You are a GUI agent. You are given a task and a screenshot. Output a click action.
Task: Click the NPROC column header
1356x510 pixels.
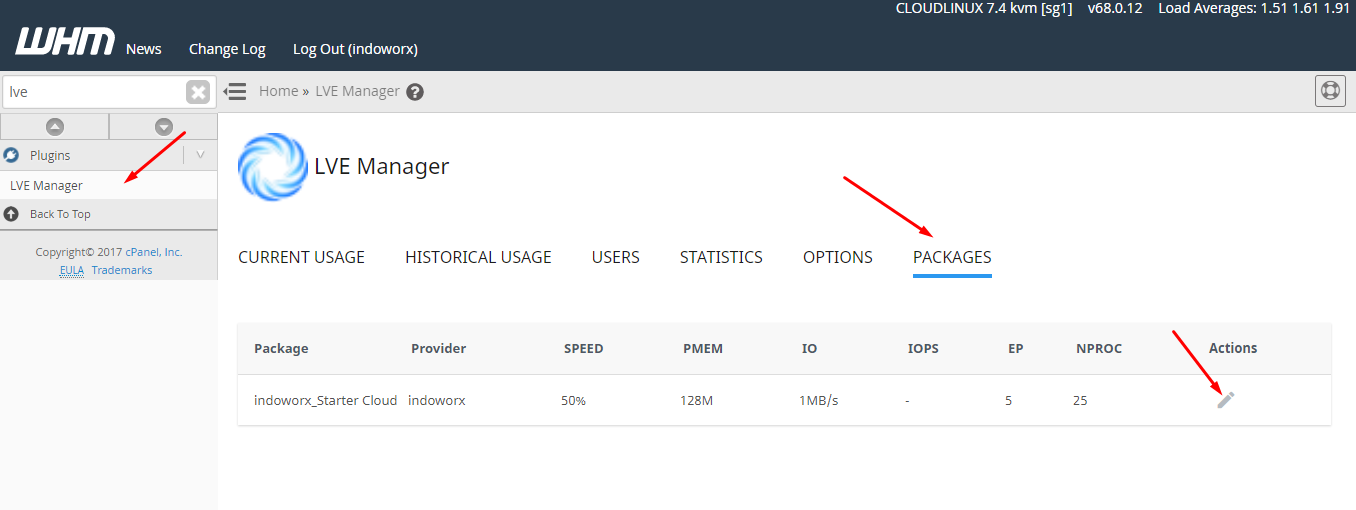tap(1099, 348)
